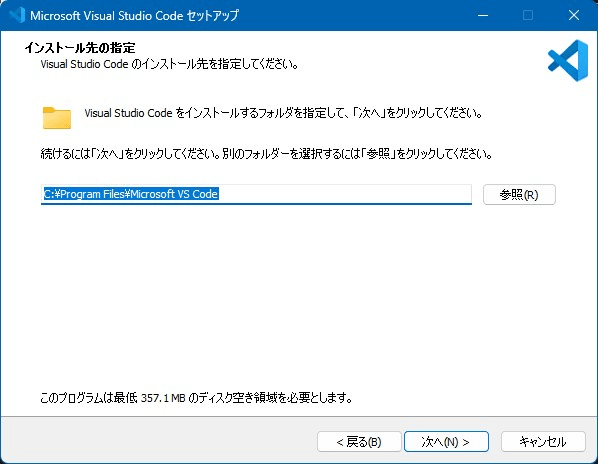This screenshot has height=464, width=598.
Task: Click the disabled maximize button
Action: click(x=528, y=15)
